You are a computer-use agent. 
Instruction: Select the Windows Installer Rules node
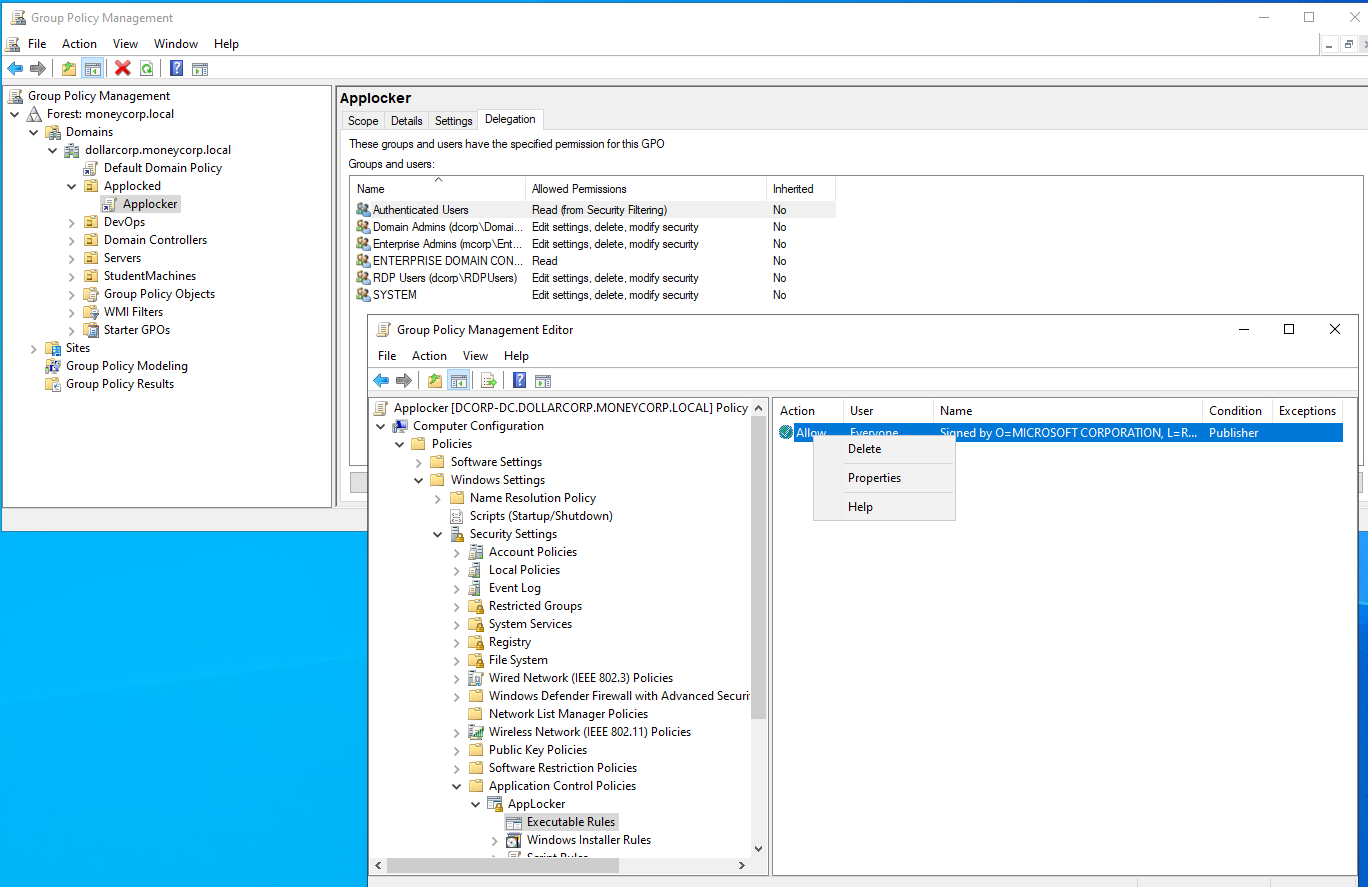(x=588, y=840)
